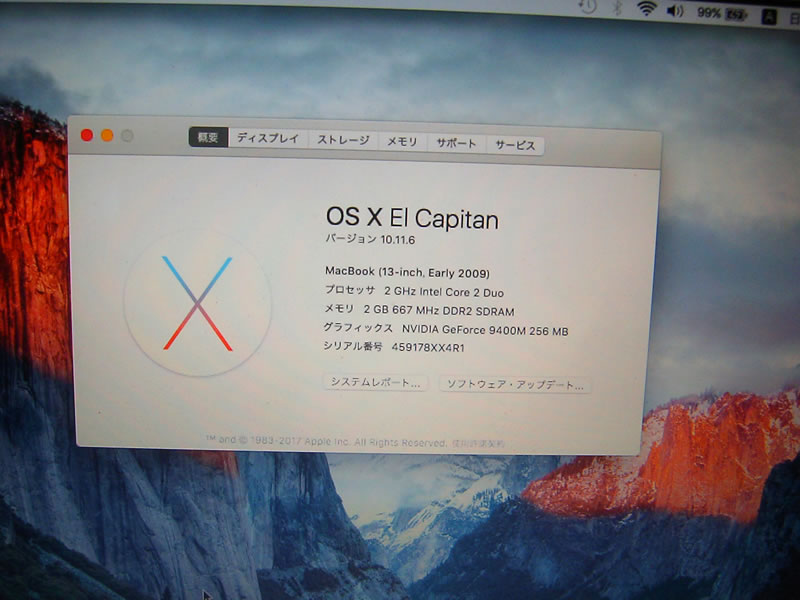Select the MacBook (13-inch, Early 2009) text

pyautogui.click(x=407, y=272)
